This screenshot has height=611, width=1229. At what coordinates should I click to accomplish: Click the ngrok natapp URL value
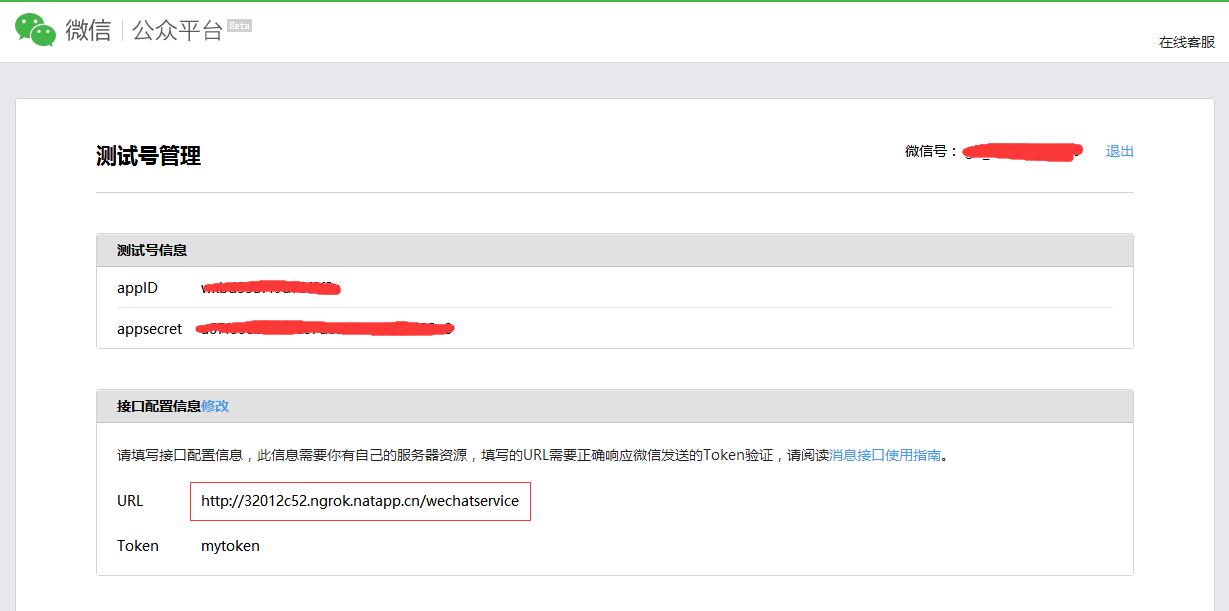(360, 501)
